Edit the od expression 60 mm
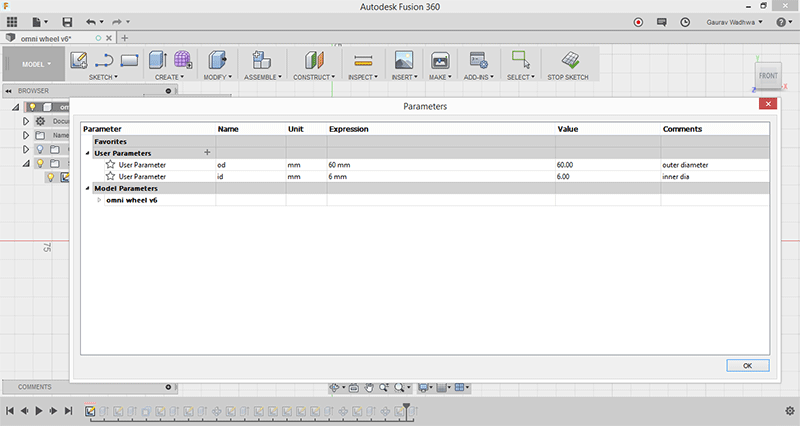The height and width of the screenshot is (426, 800). click(441, 165)
